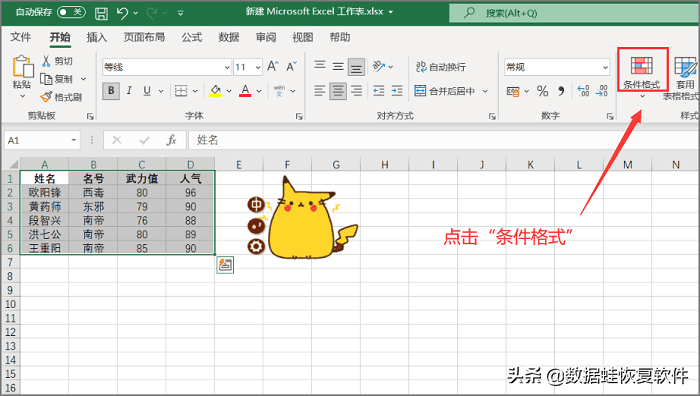This screenshot has height=396, width=700.
Task: Switch to the 页面布局 tab
Action: 144,37
